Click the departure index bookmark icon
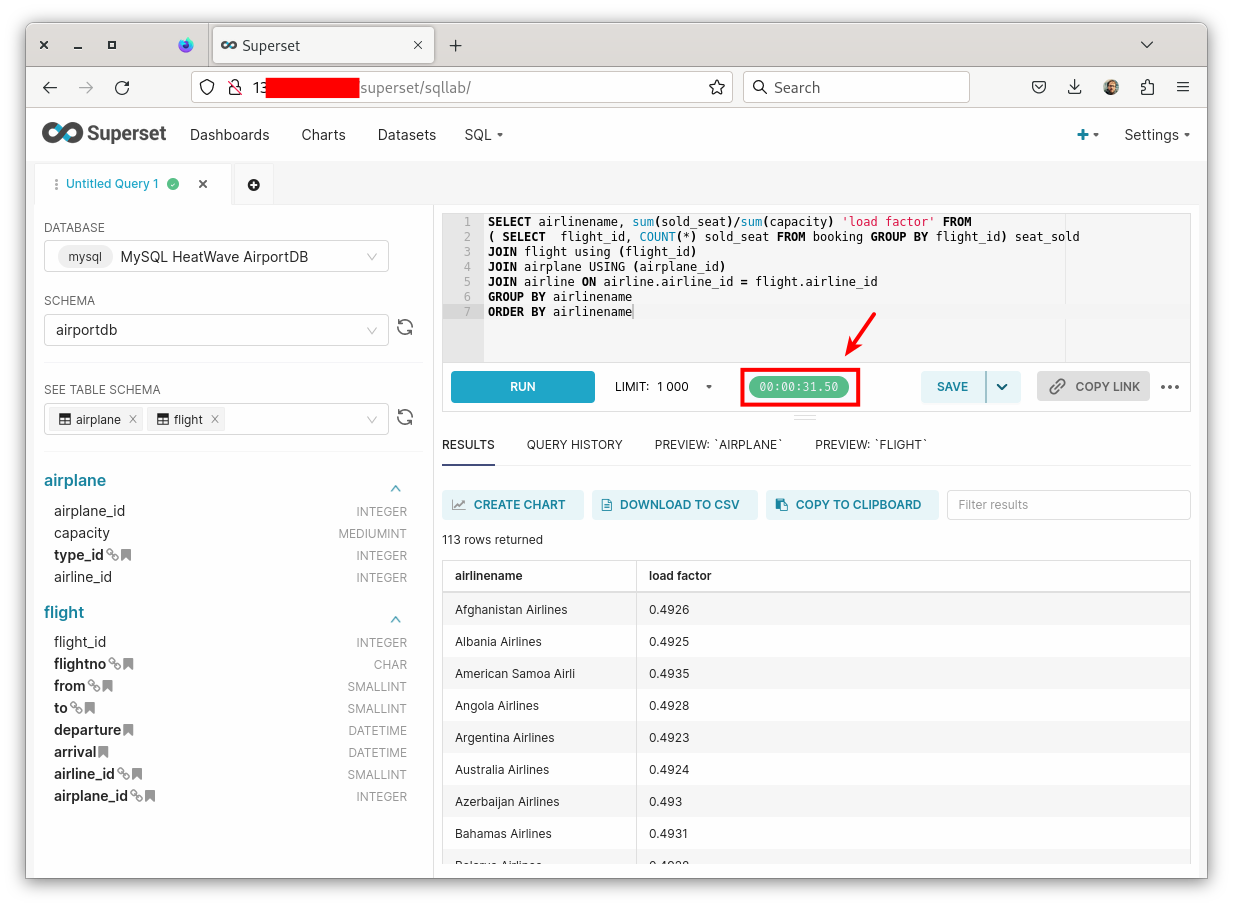 128,730
